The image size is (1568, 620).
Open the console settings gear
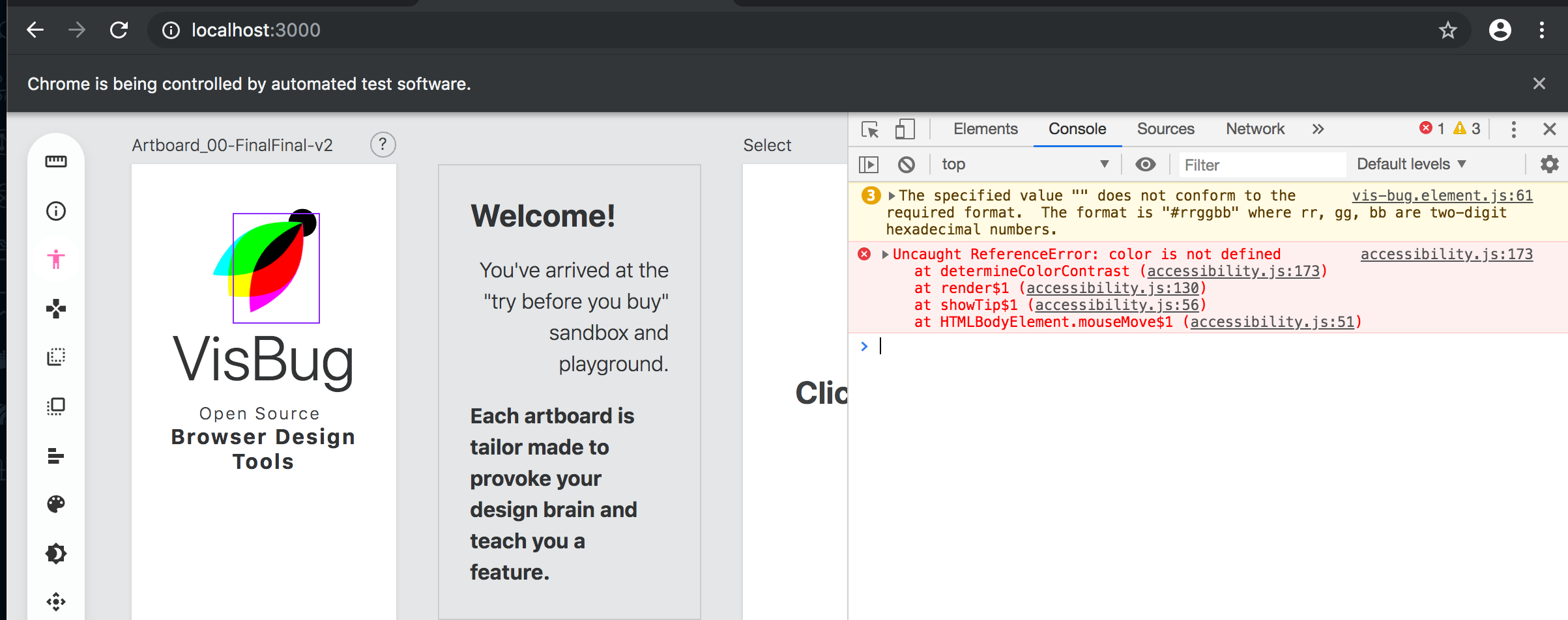(x=1549, y=165)
